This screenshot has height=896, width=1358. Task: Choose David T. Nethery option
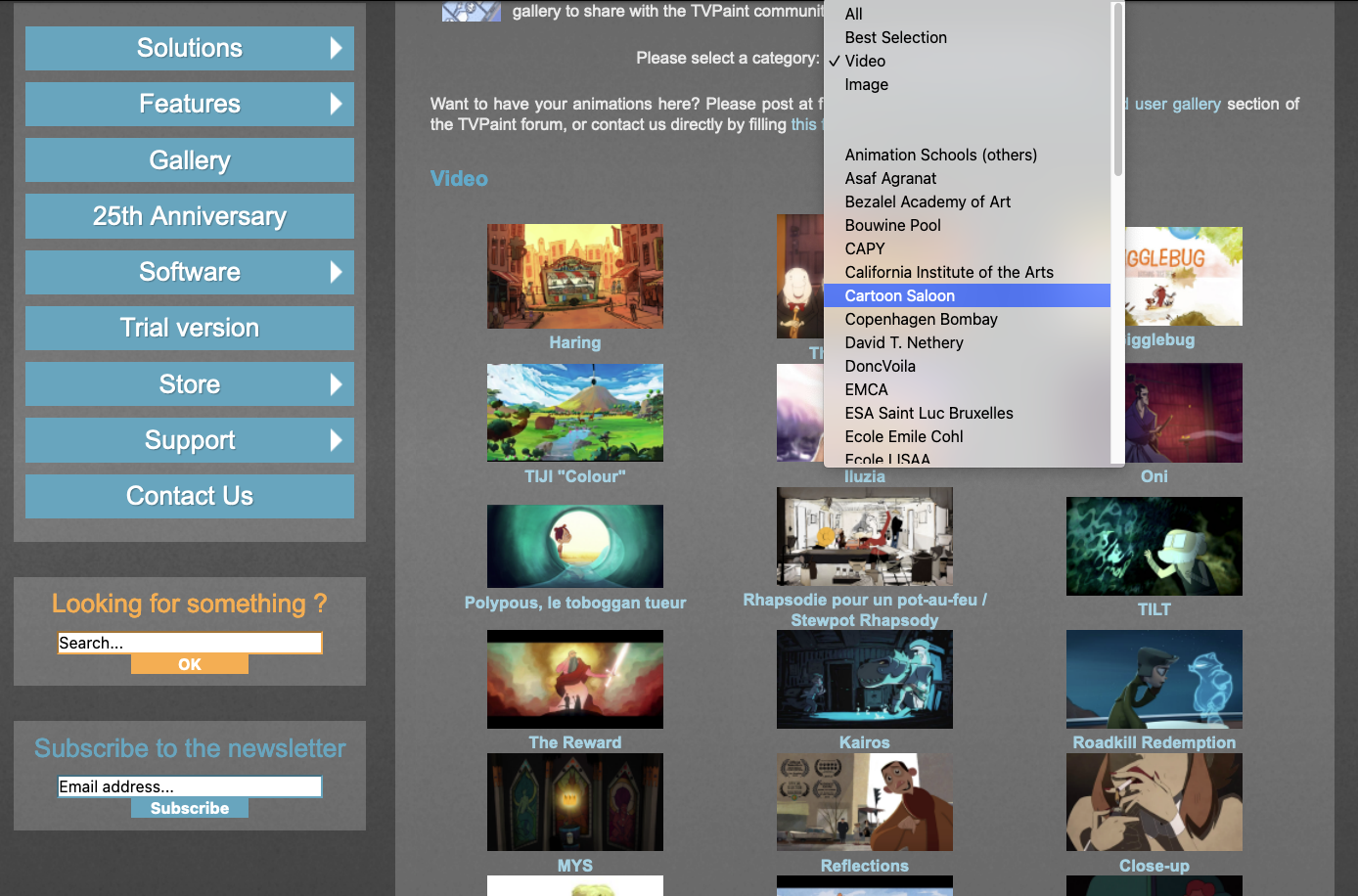[x=967, y=342]
